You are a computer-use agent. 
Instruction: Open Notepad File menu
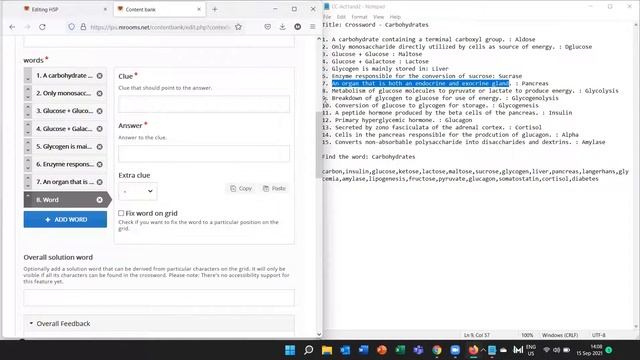click(327, 17)
